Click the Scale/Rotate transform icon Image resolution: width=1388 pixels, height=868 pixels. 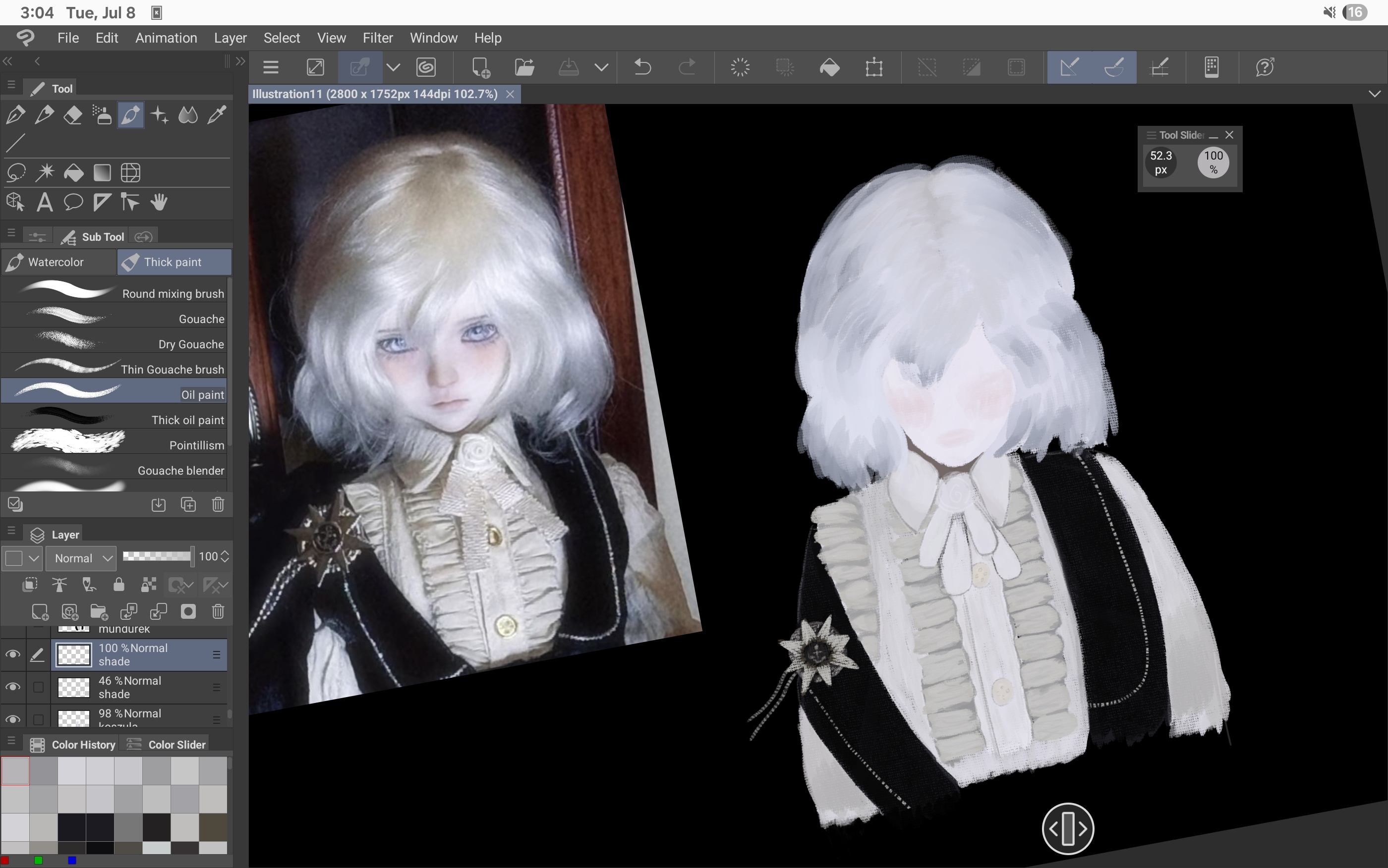[x=874, y=67]
